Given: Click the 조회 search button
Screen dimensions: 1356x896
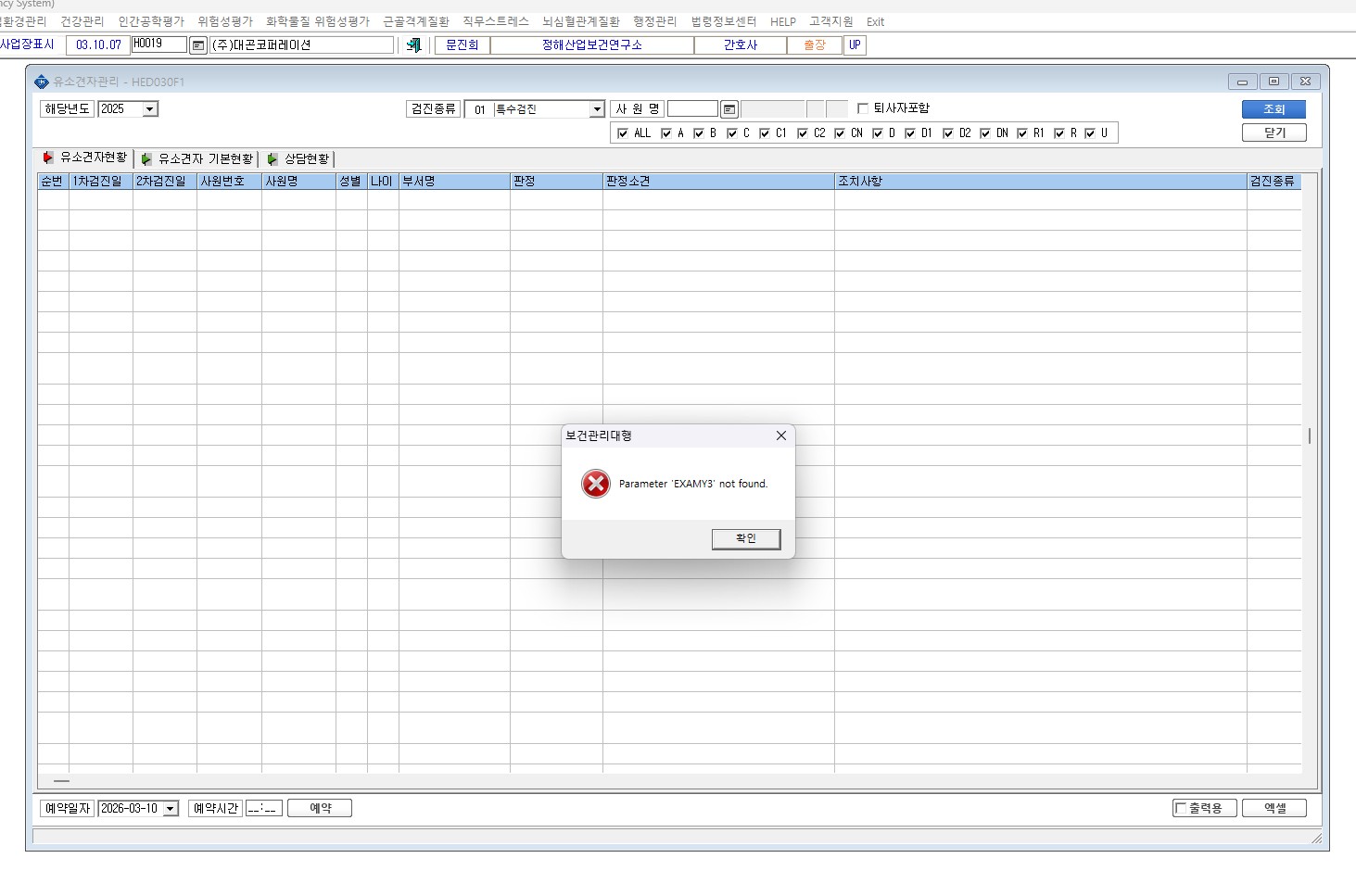Looking at the screenshot, I should coord(1274,109).
